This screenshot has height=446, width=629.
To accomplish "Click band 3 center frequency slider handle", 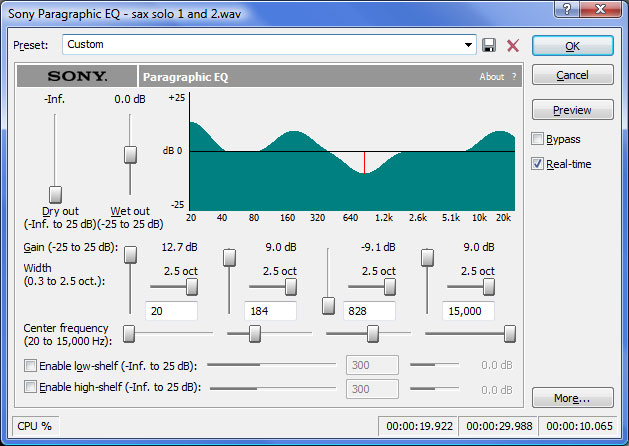I will pyautogui.click(x=373, y=334).
